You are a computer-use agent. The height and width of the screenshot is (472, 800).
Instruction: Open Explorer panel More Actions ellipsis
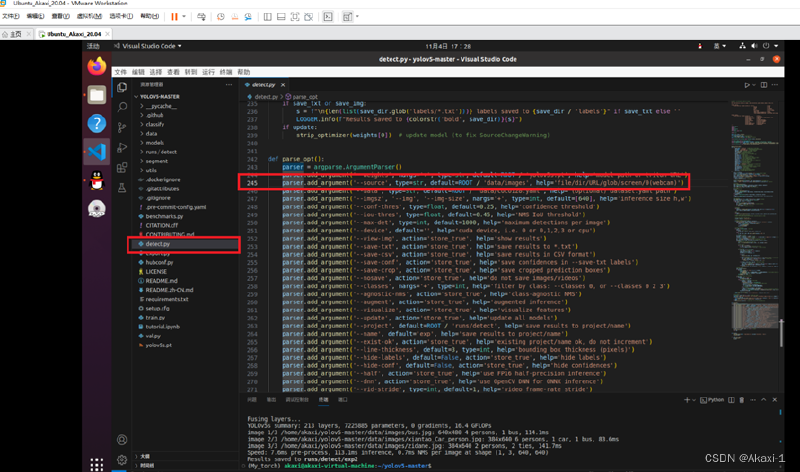229,85
